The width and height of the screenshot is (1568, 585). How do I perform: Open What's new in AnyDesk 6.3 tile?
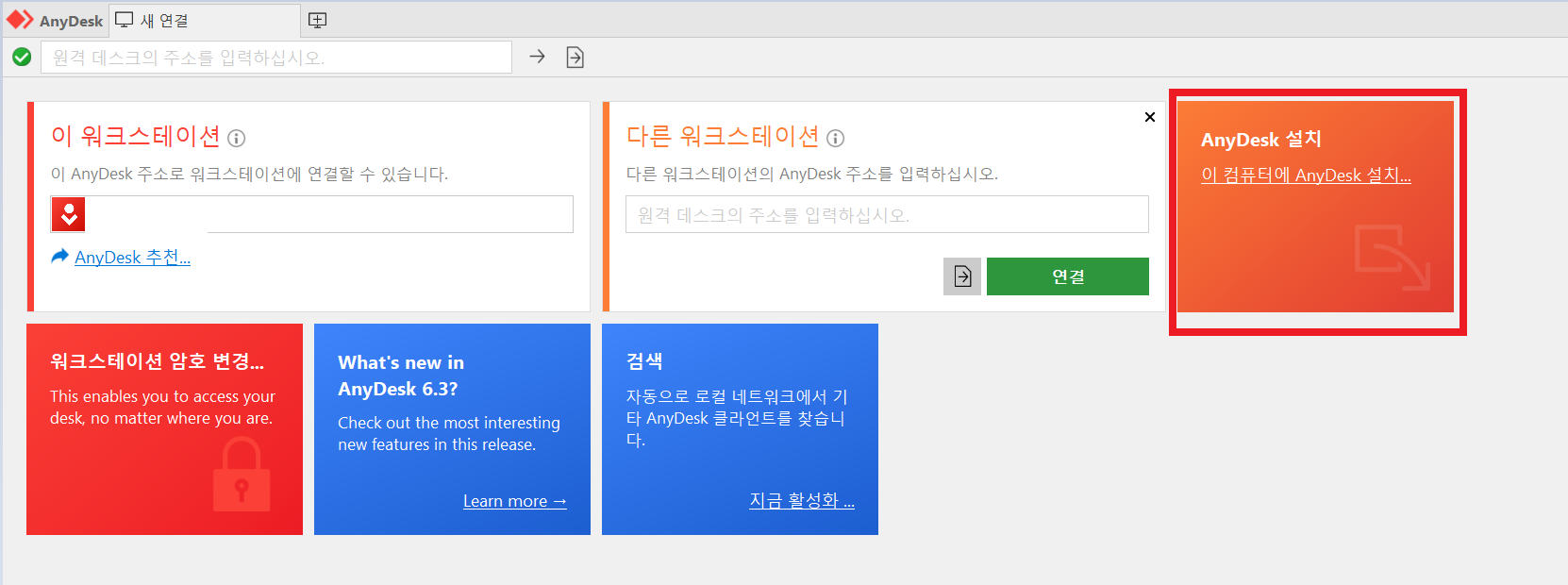452,429
